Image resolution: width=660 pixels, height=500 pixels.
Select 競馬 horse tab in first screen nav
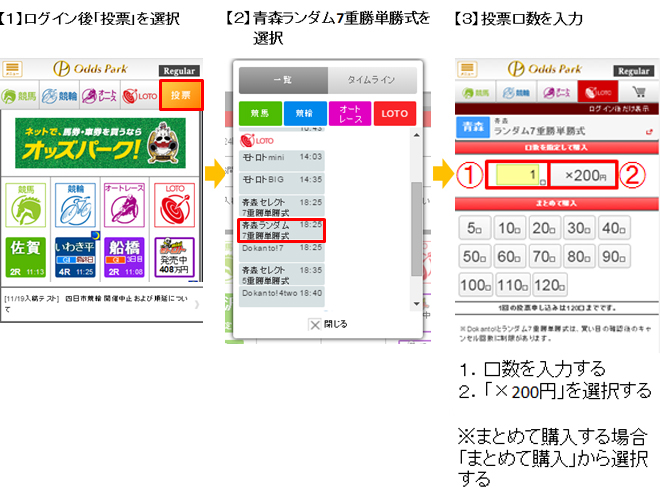point(19,96)
